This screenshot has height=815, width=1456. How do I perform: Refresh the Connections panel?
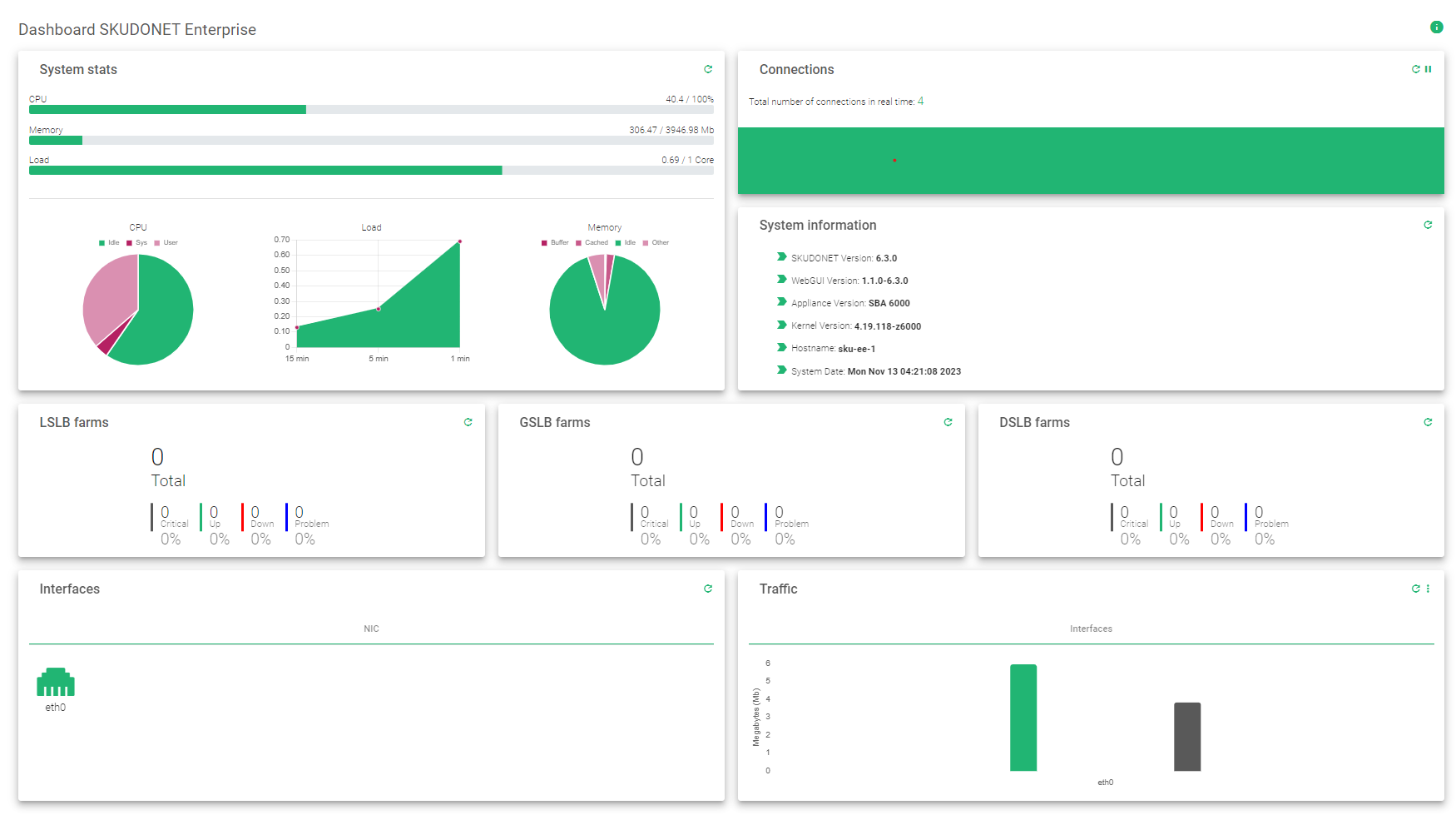[1414, 69]
